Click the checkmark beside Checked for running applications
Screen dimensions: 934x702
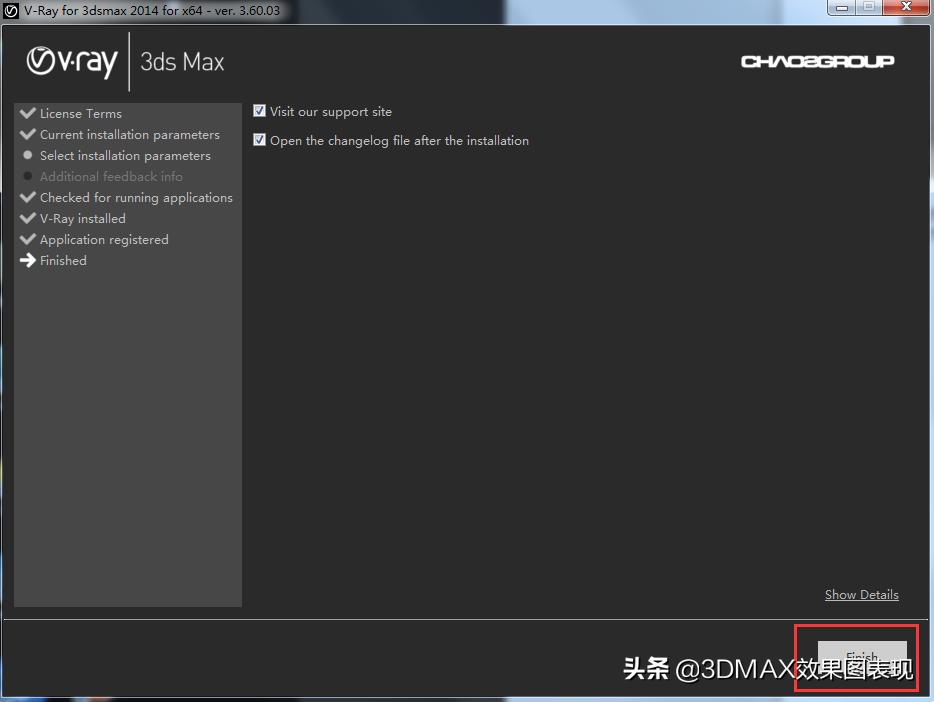(28, 196)
